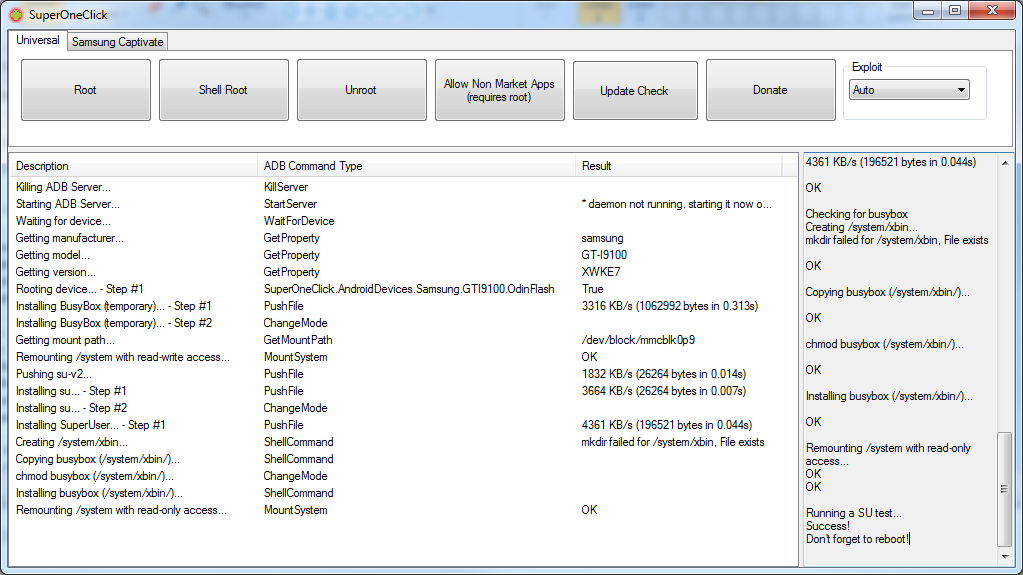
Task: Allow Non Market Apps button
Action: click(x=499, y=90)
